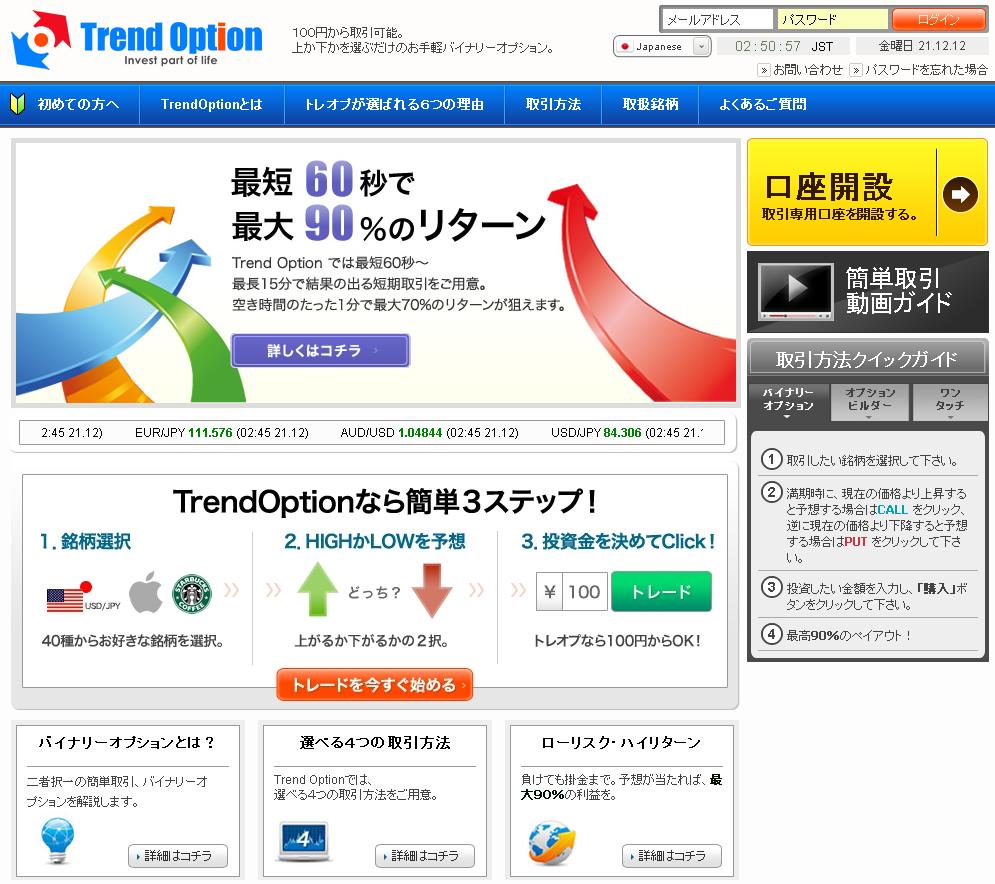Click the 1. 銘柄選択 step heading
This screenshot has width=995, height=884.
click(x=86, y=541)
